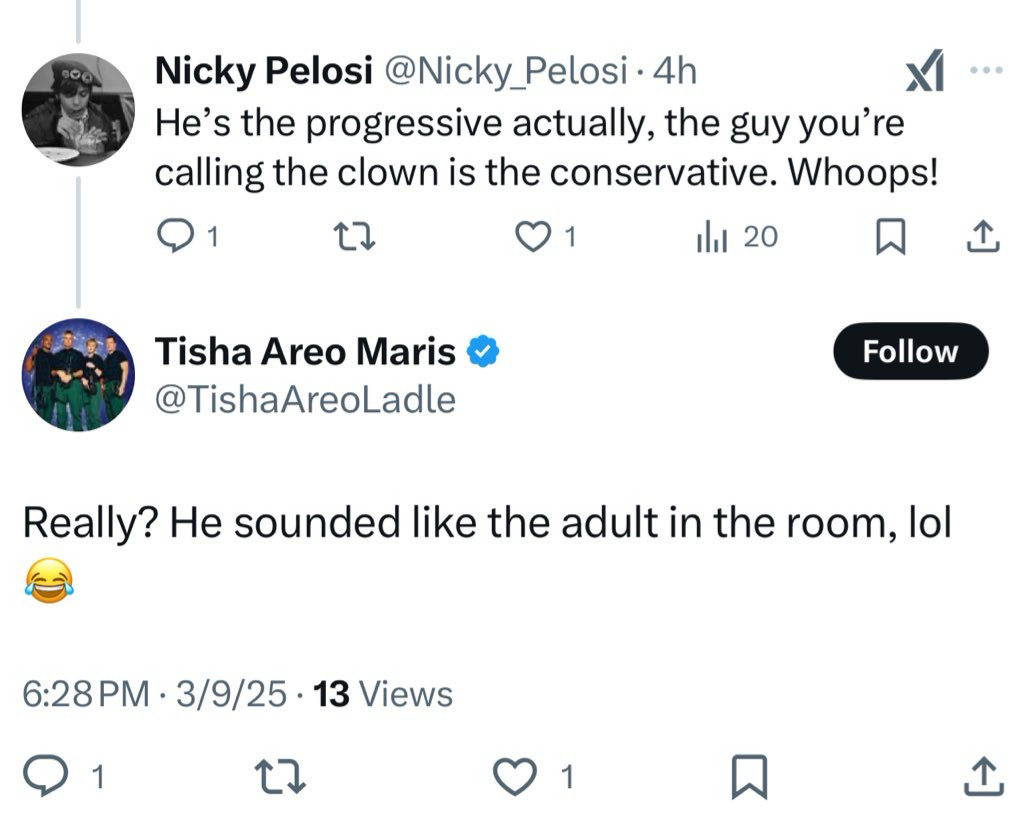
Task: Open the @Nicky_Pelosi handle link
Action: pyautogui.click(x=505, y=71)
